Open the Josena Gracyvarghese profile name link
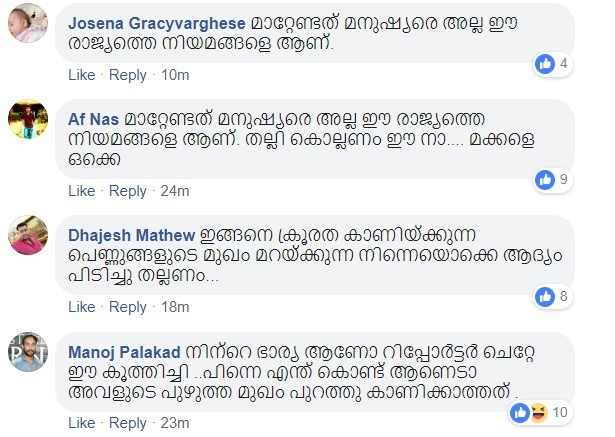Viewport: 615px width, 437px height. [156, 24]
